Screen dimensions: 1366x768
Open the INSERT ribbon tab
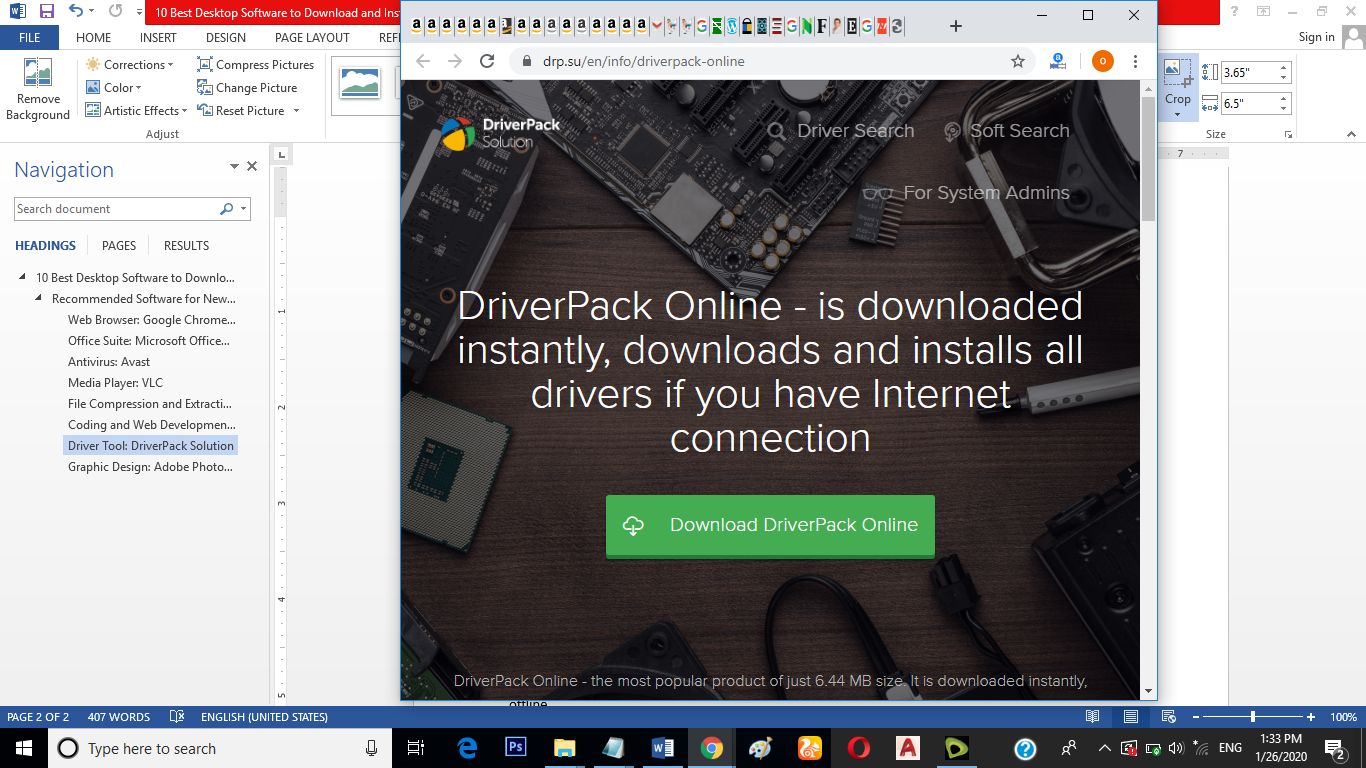(x=158, y=38)
